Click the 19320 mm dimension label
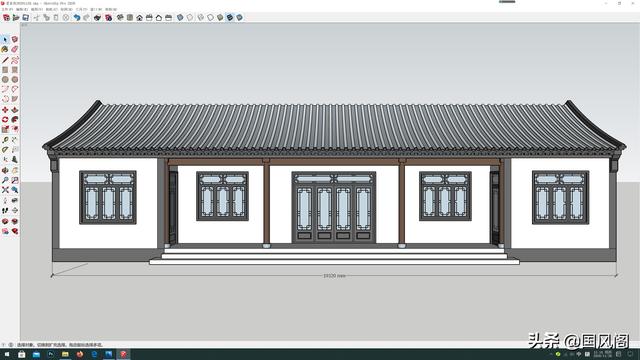Viewport: 640px width, 360px height. coord(334,276)
